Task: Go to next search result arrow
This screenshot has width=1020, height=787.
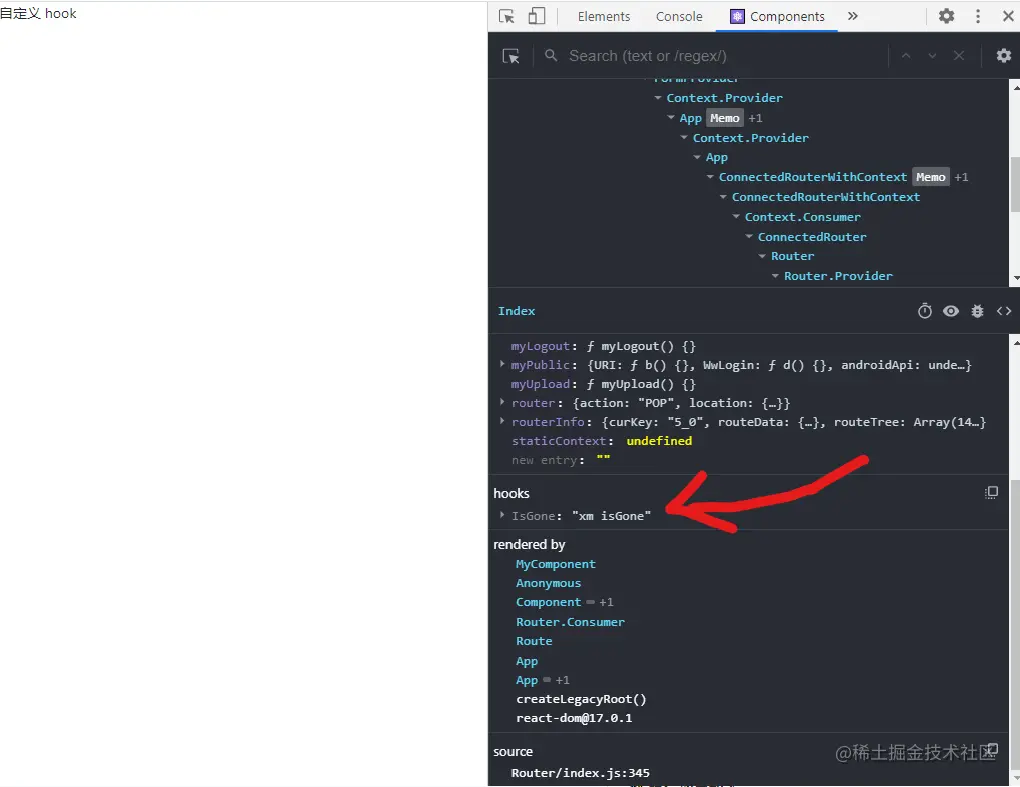Action: (x=932, y=56)
